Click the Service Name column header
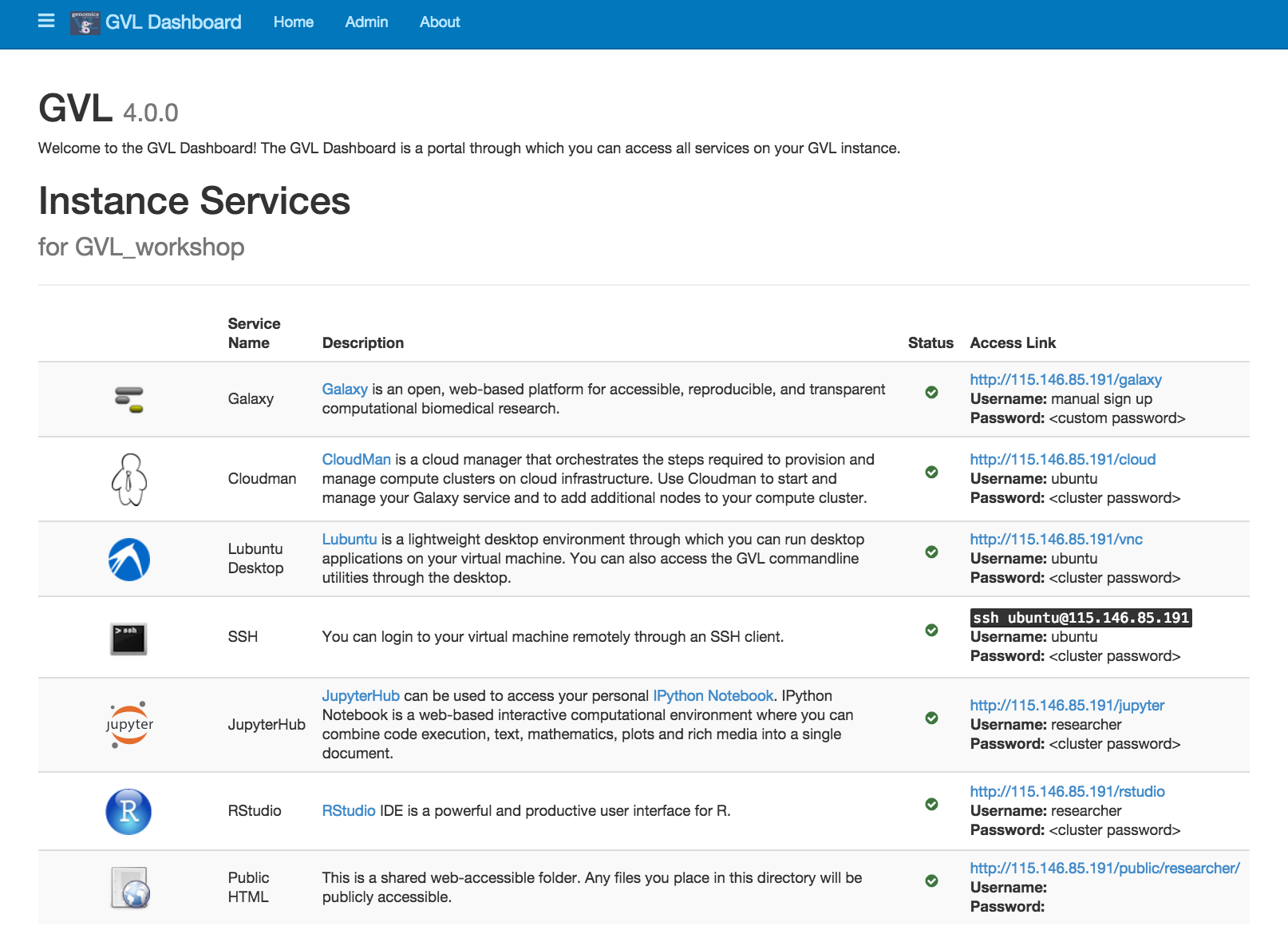 point(254,333)
